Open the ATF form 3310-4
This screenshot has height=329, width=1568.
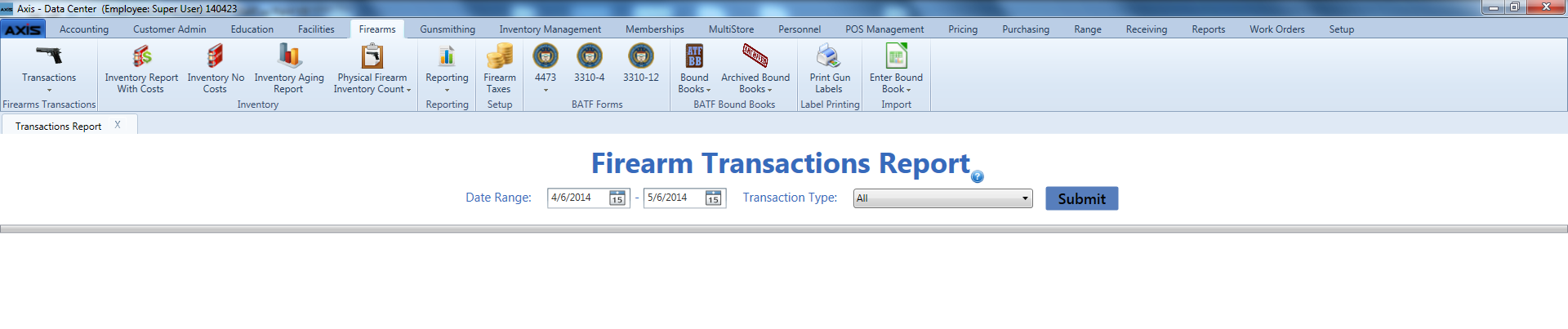click(x=590, y=64)
